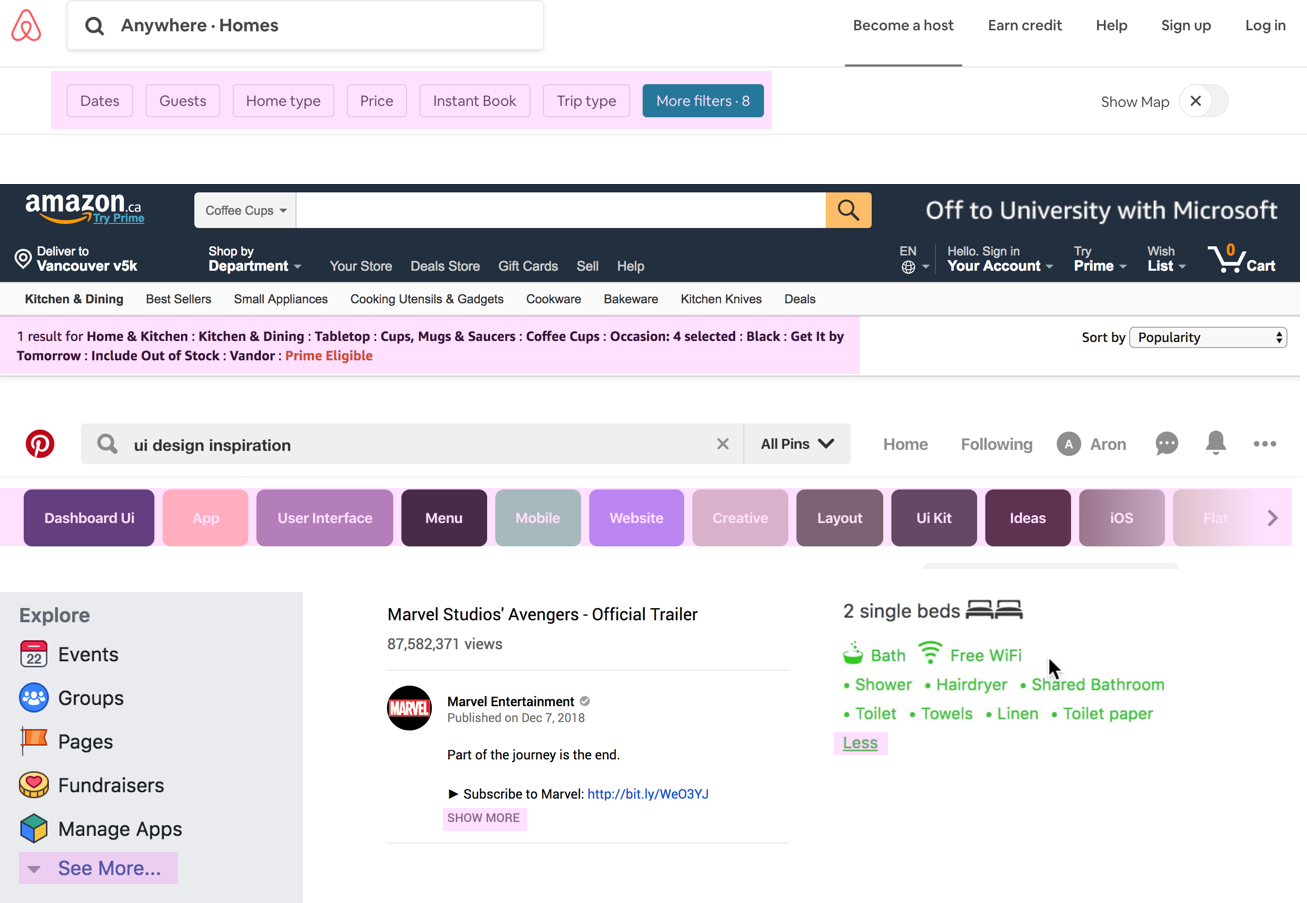Expand the Shop by Department menu
Screen dimensions: 1307x903
point(254,259)
